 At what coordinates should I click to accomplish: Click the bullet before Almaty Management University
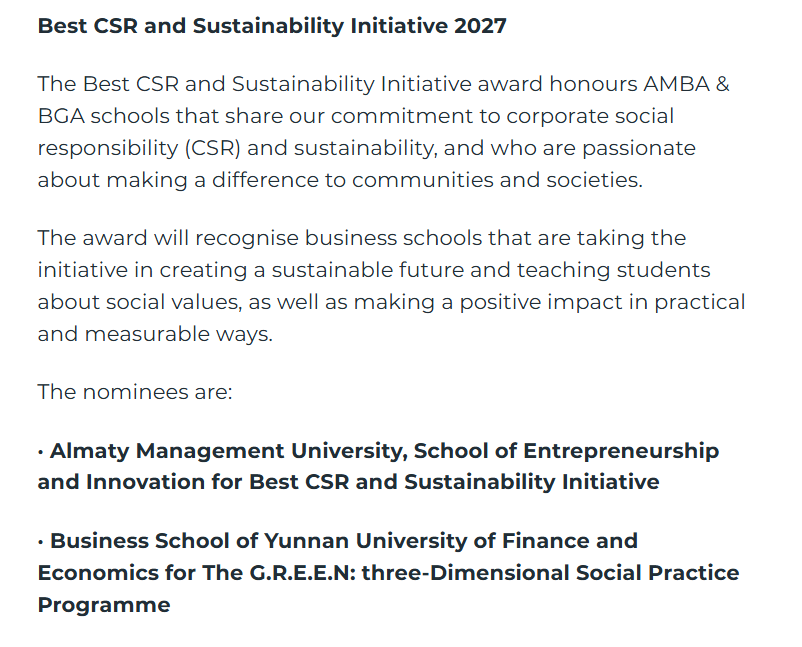40,452
